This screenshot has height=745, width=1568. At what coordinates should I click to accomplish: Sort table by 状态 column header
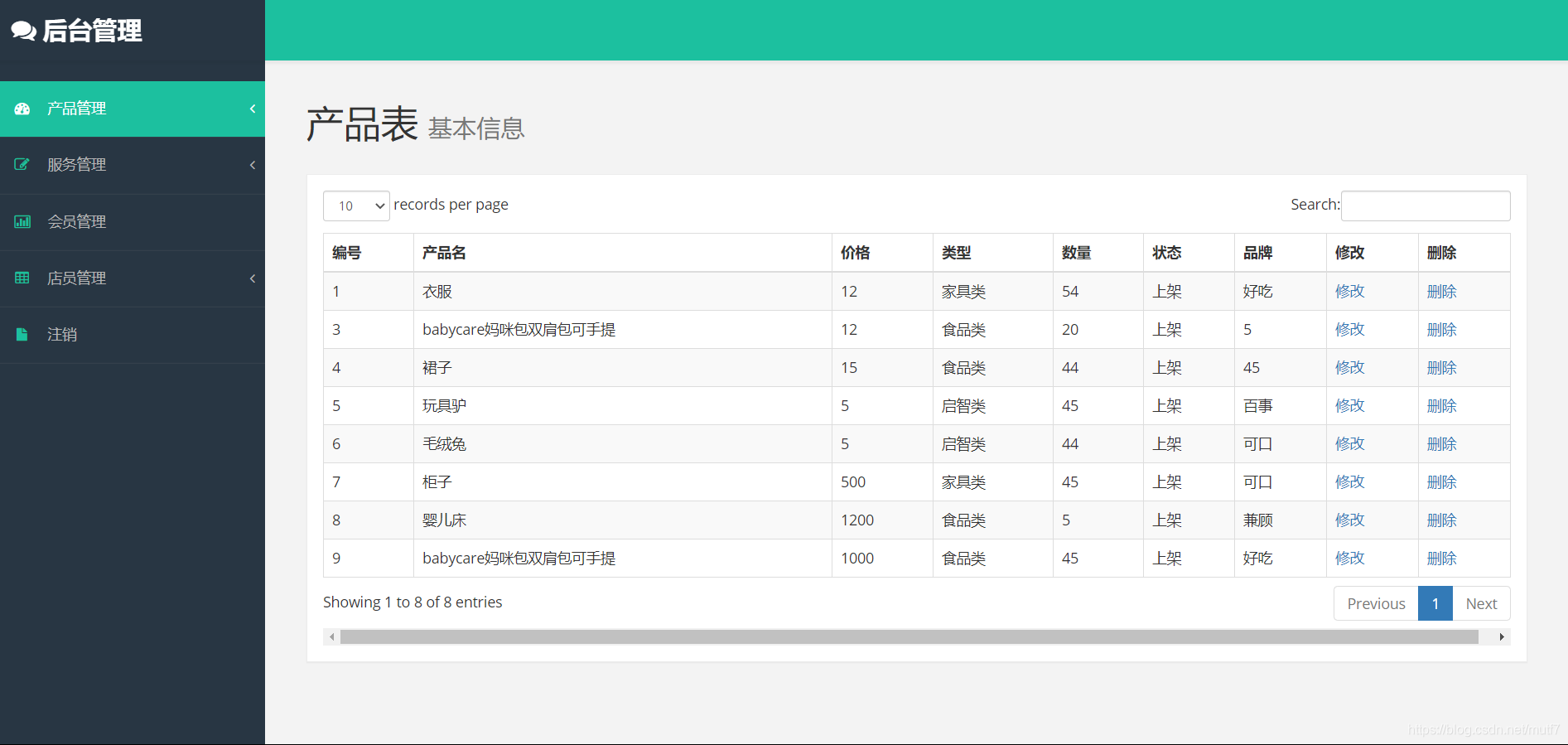pyautogui.click(x=1189, y=253)
